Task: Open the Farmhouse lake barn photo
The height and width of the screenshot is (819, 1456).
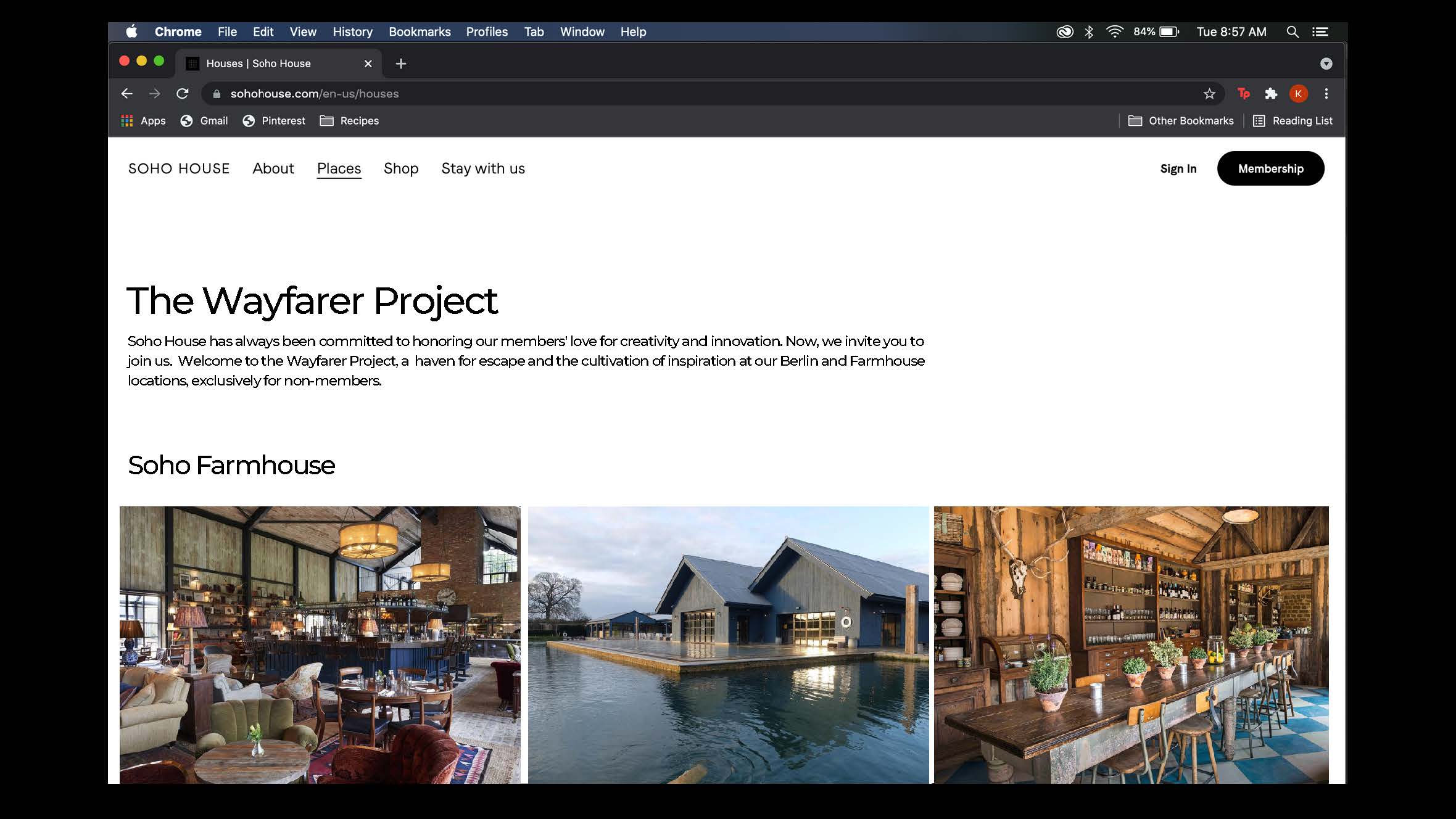Action: 728,644
